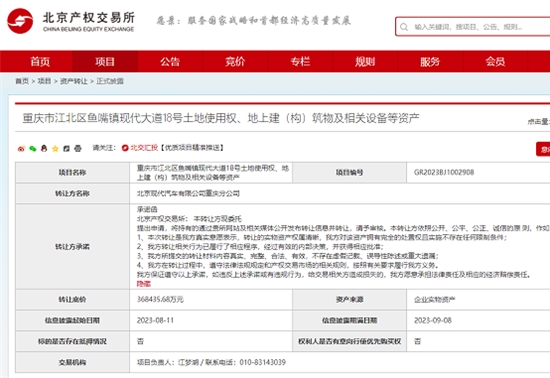Screen dimensions: 550x378
Task: Open the 公告 navigation tab
Action: coord(170,62)
